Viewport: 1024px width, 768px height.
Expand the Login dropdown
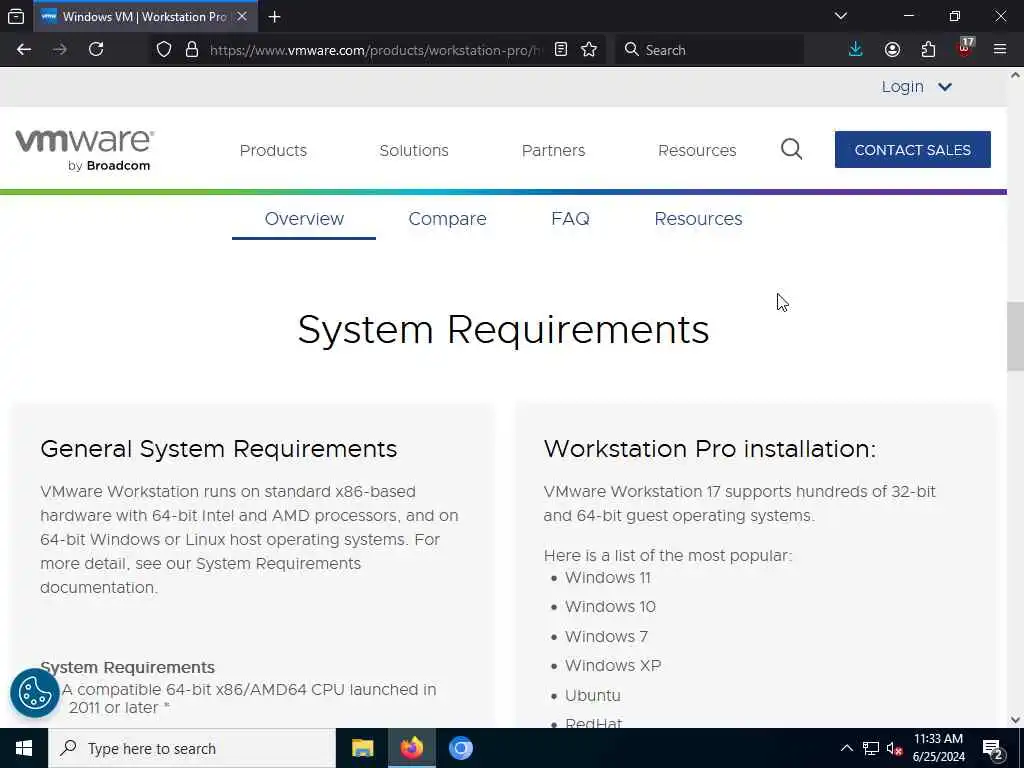tap(916, 86)
